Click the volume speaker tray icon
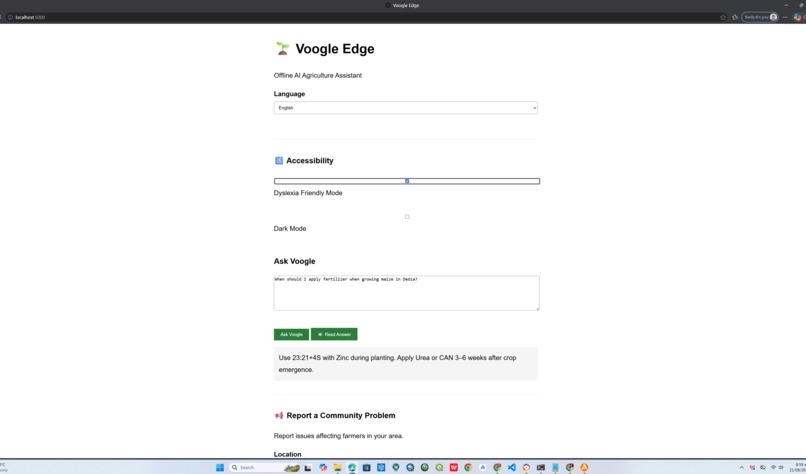Screen dimensions: 806x474 781,467
